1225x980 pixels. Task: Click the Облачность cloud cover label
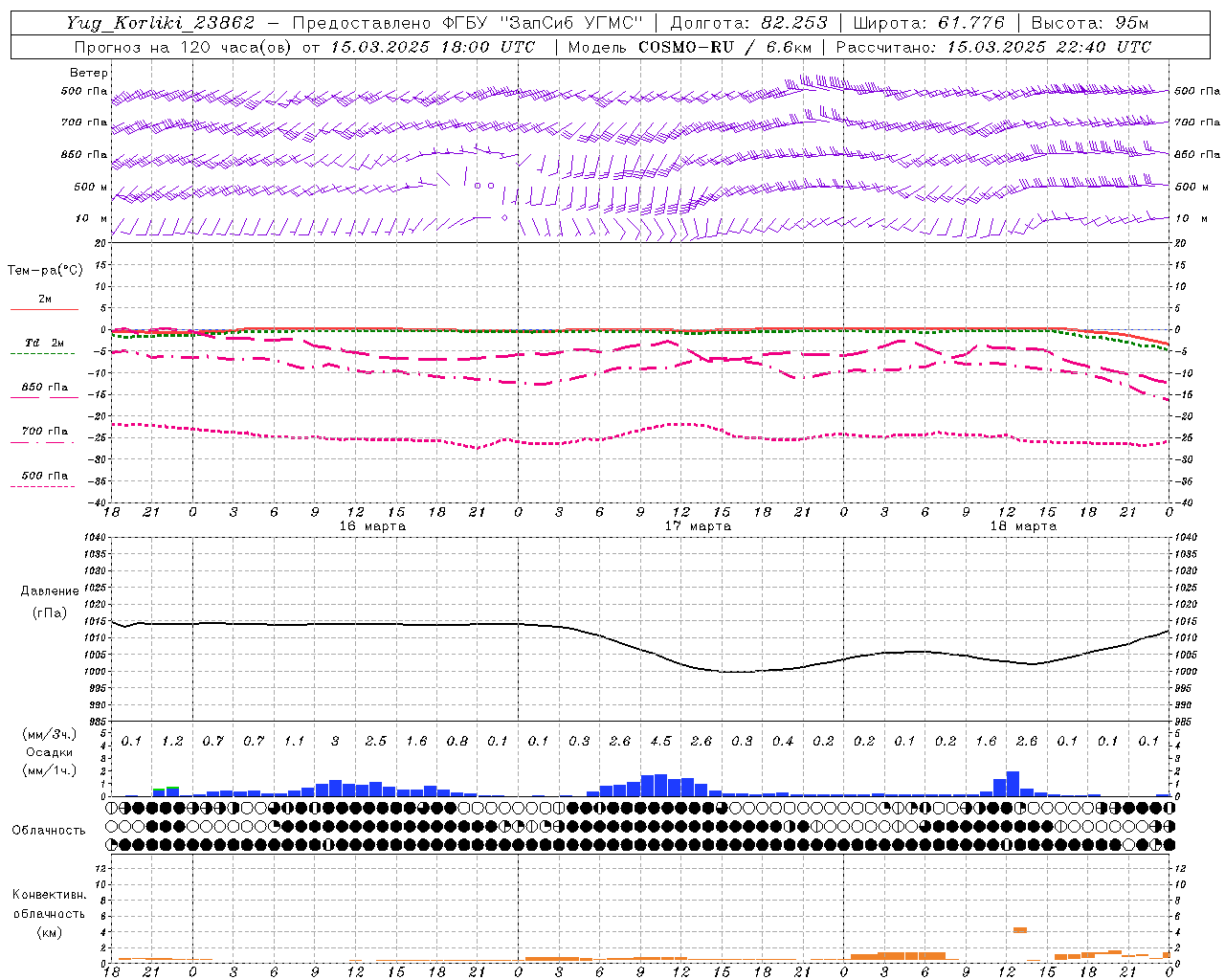[49, 831]
